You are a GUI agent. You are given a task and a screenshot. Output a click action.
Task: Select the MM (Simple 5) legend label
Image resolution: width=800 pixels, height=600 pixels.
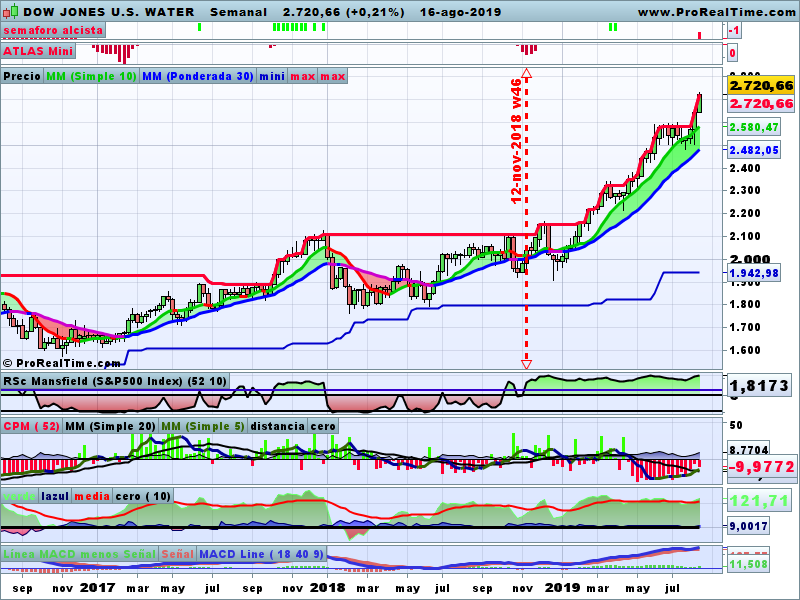pyautogui.click(x=203, y=427)
